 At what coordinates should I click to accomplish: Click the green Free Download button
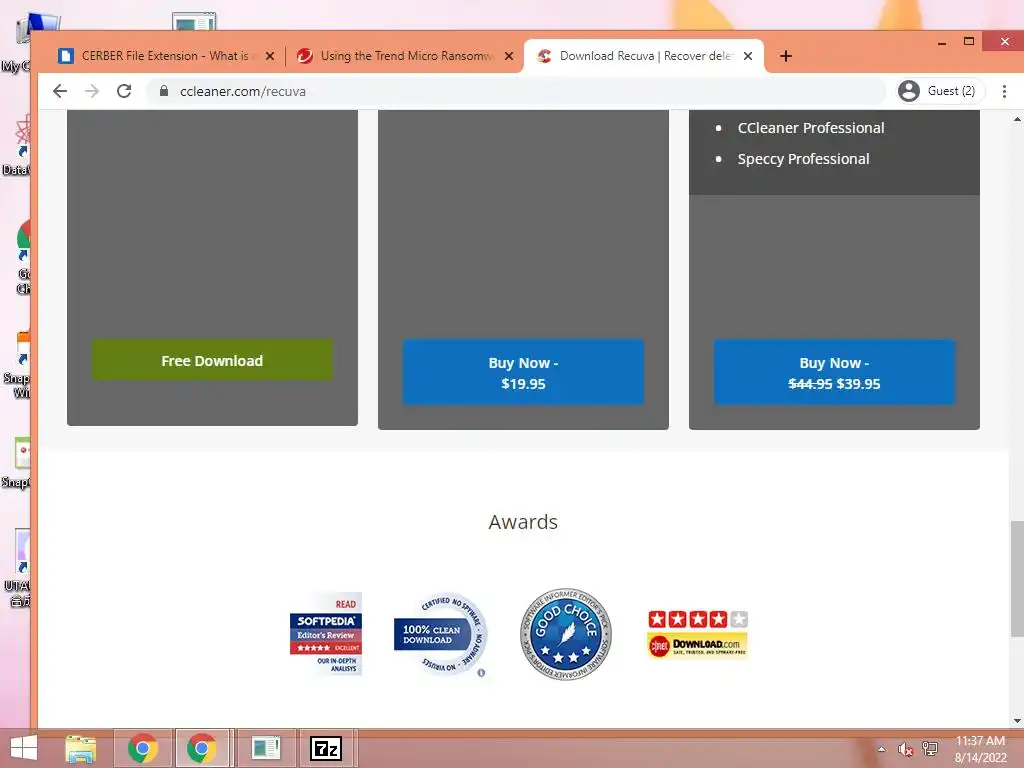click(212, 360)
